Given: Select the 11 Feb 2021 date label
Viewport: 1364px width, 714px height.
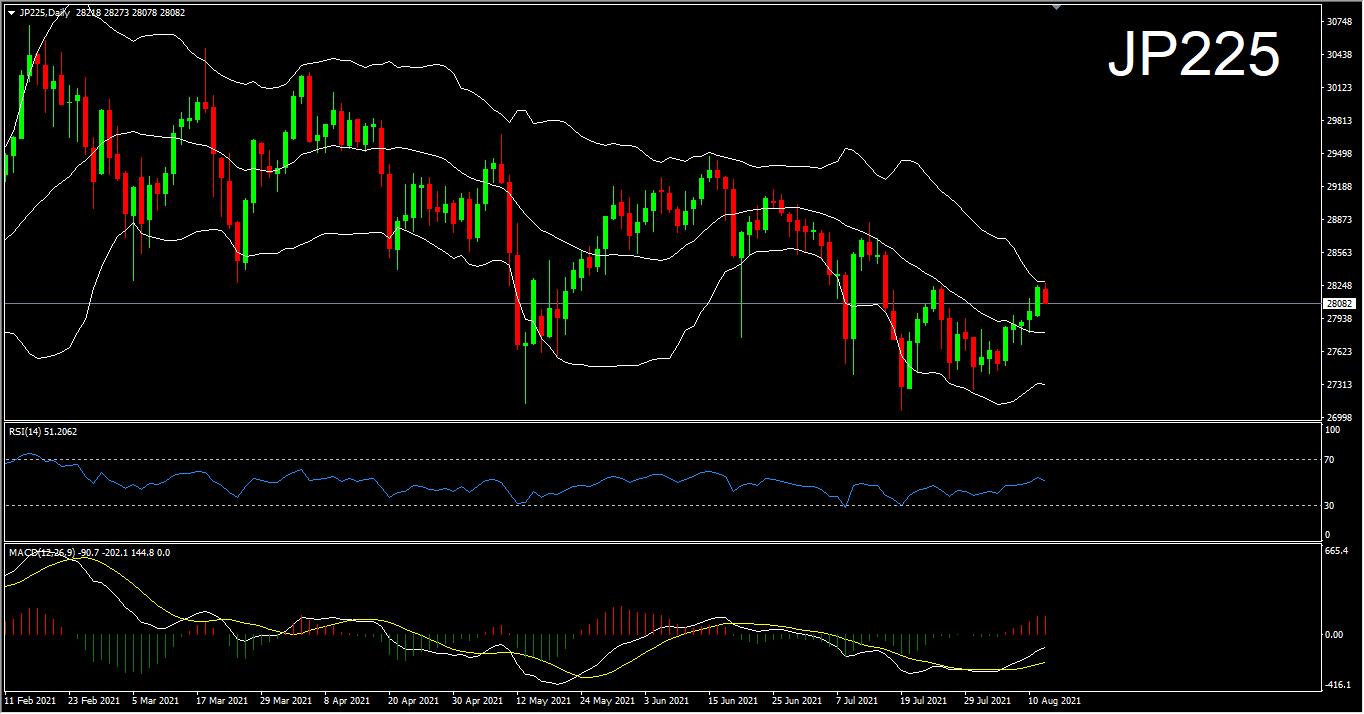Looking at the screenshot, I should pos(31,701).
